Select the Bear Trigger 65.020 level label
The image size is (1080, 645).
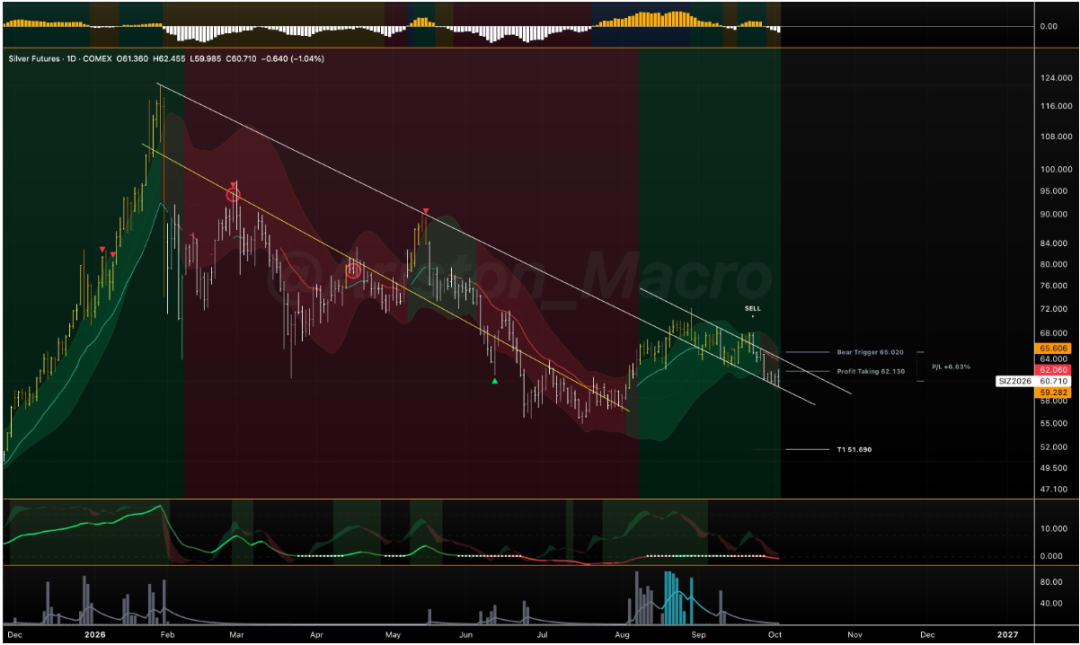[x=870, y=352]
